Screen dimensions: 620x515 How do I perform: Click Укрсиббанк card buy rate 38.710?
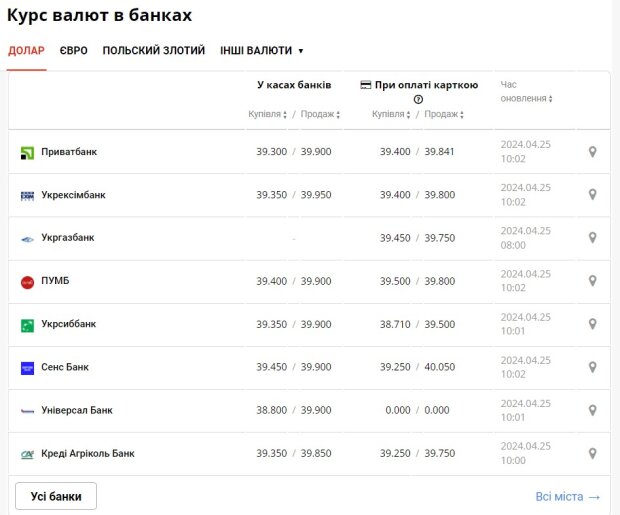(395, 324)
